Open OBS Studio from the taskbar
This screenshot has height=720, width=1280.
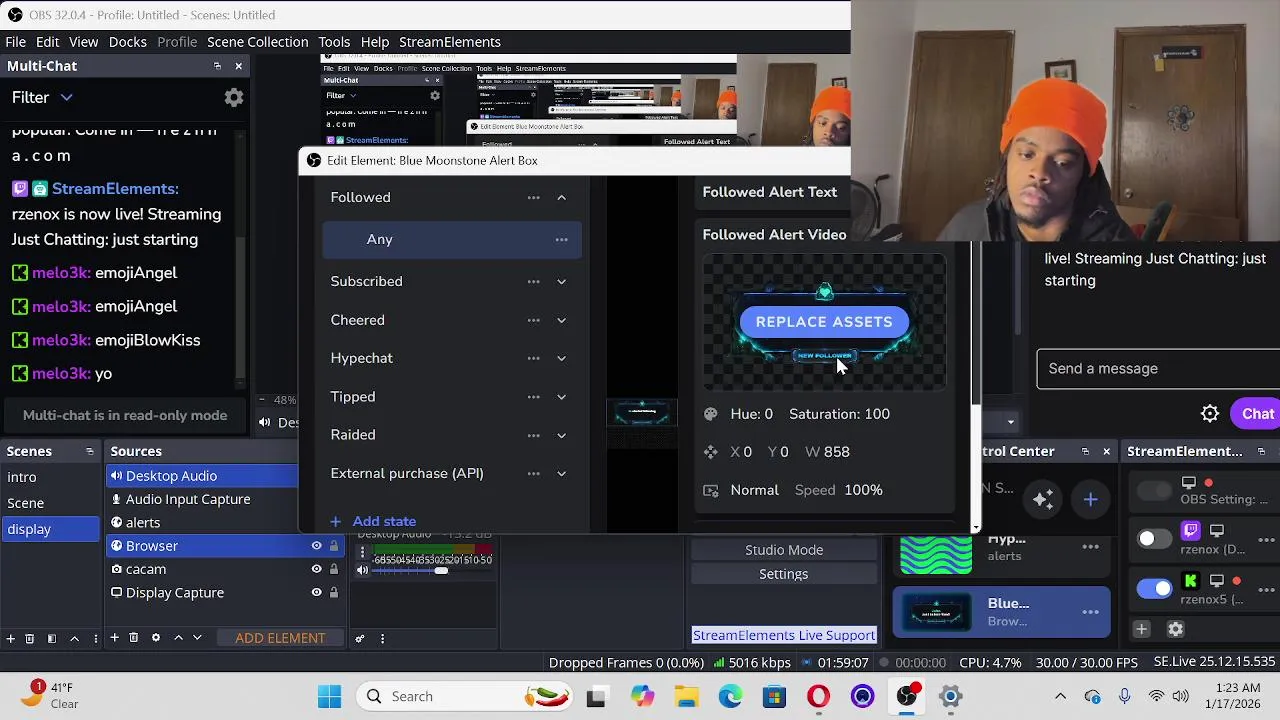pyautogui.click(x=907, y=696)
